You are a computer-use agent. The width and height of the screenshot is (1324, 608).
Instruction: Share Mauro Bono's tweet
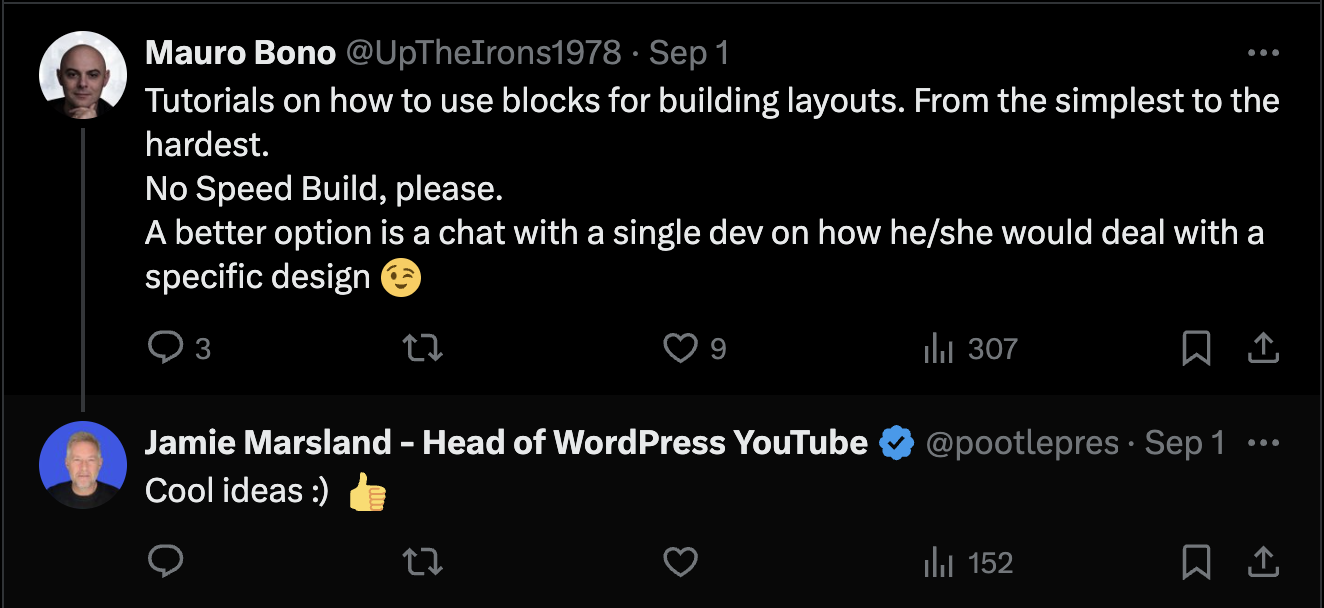tap(1263, 348)
